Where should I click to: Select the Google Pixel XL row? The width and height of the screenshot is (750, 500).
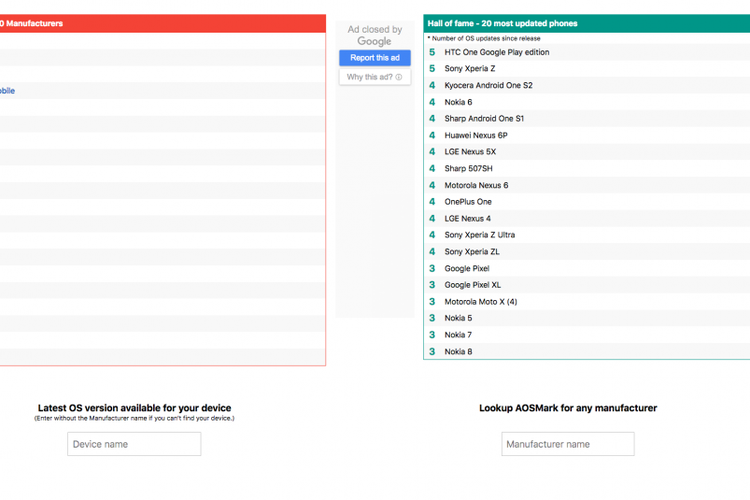(472, 285)
